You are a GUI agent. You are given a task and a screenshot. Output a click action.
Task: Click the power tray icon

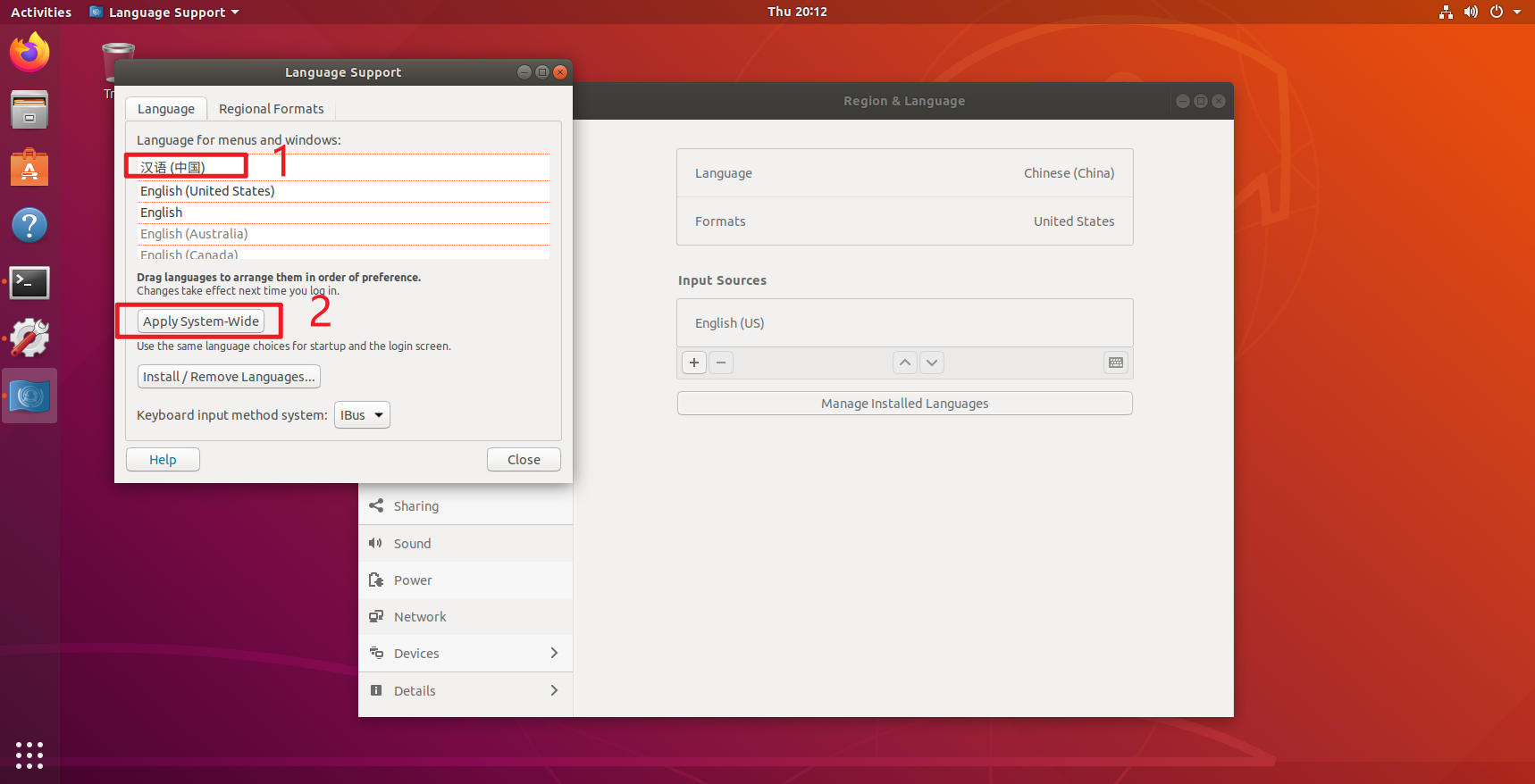[1497, 12]
